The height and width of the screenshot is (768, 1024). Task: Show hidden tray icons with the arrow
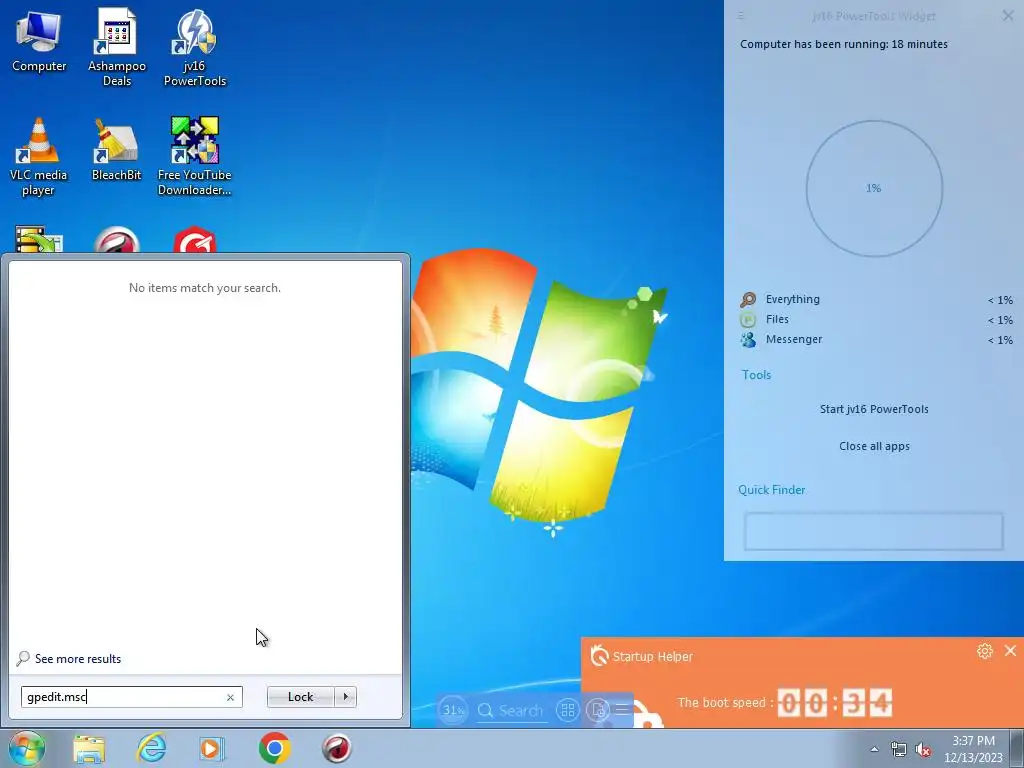pos(874,749)
